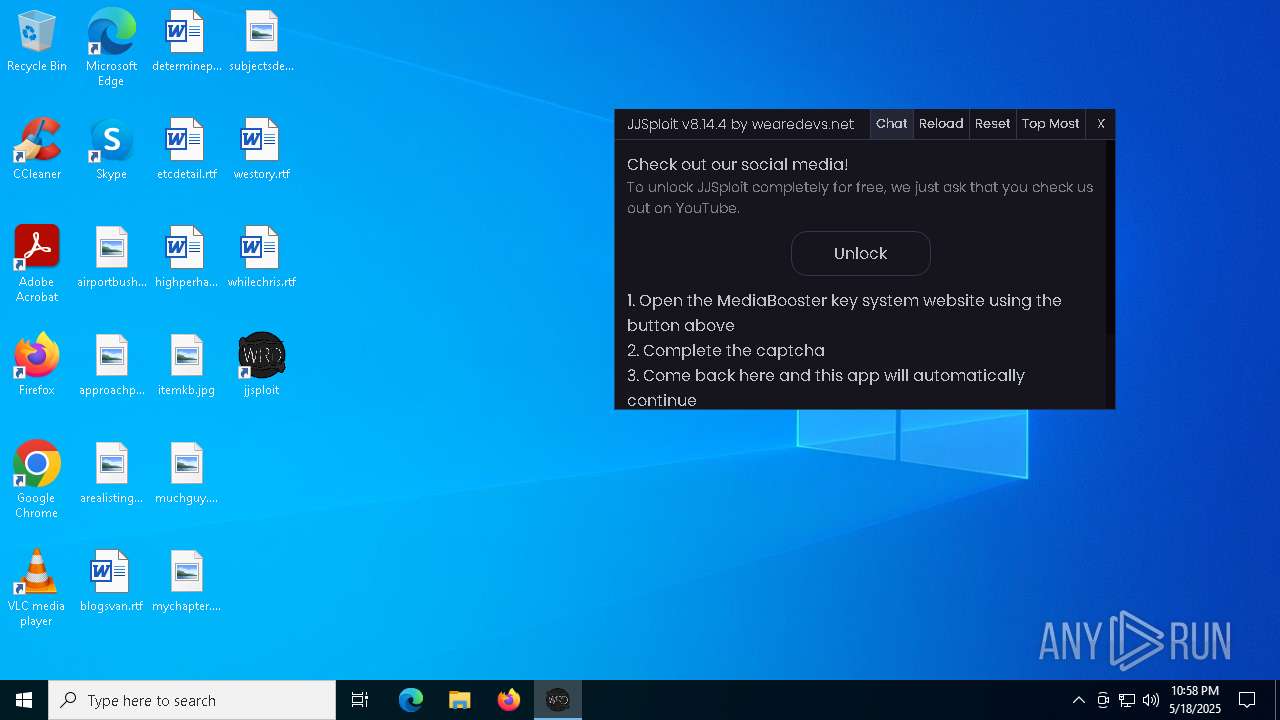Open File Explorer from the taskbar
The height and width of the screenshot is (720, 1280).
coord(460,700)
